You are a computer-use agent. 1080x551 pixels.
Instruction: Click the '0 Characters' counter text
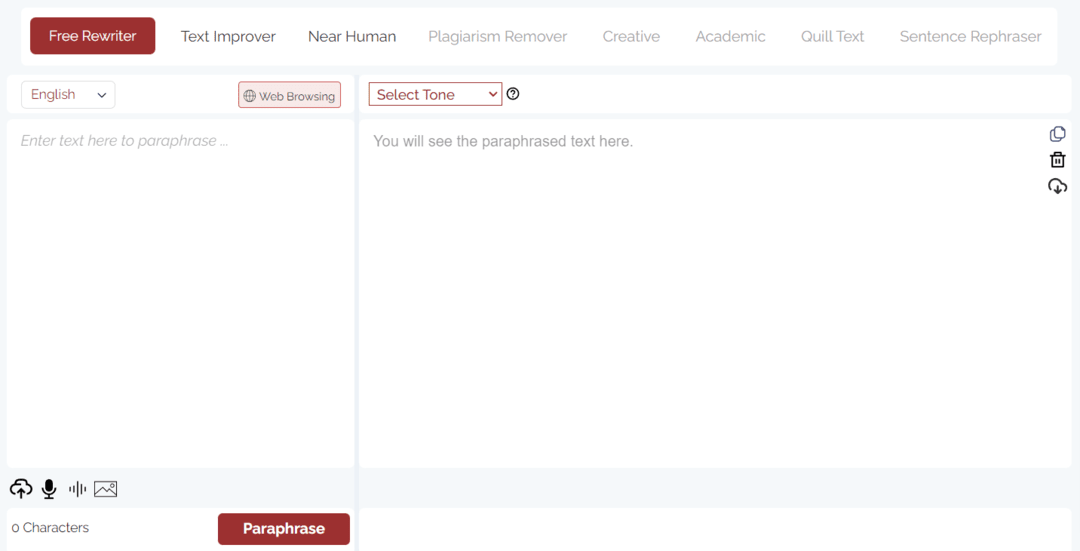click(x=50, y=528)
